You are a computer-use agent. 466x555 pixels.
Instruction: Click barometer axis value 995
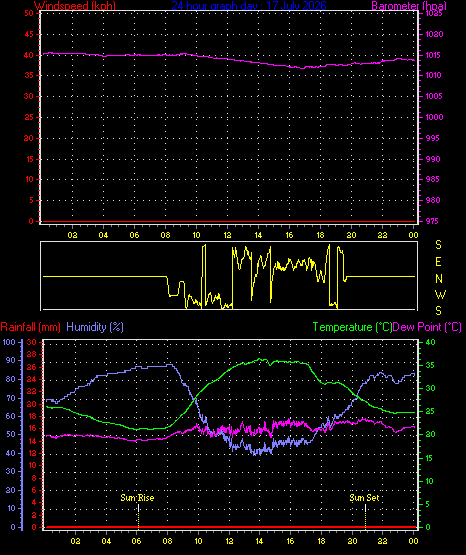433,138
